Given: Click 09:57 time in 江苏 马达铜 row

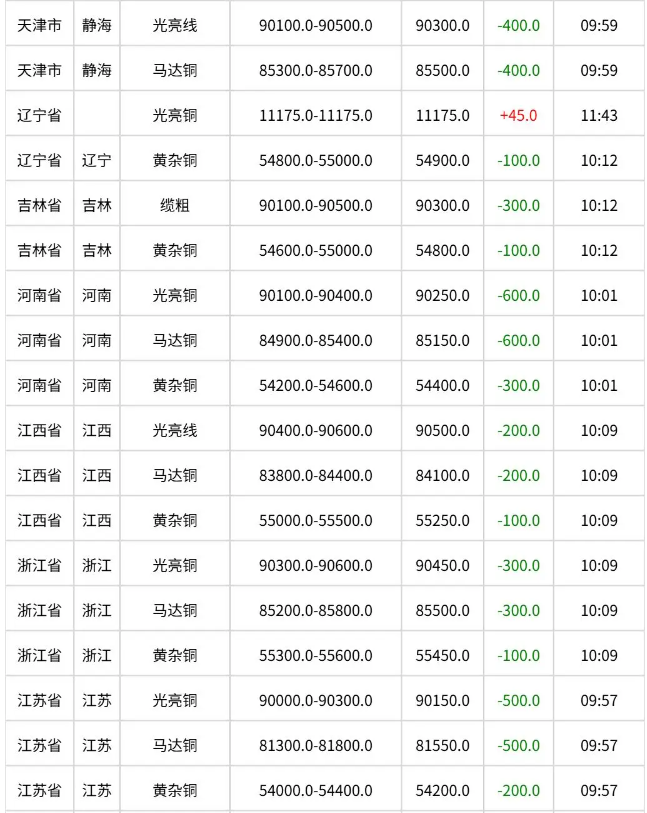Looking at the screenshot, I should [599, 746].
